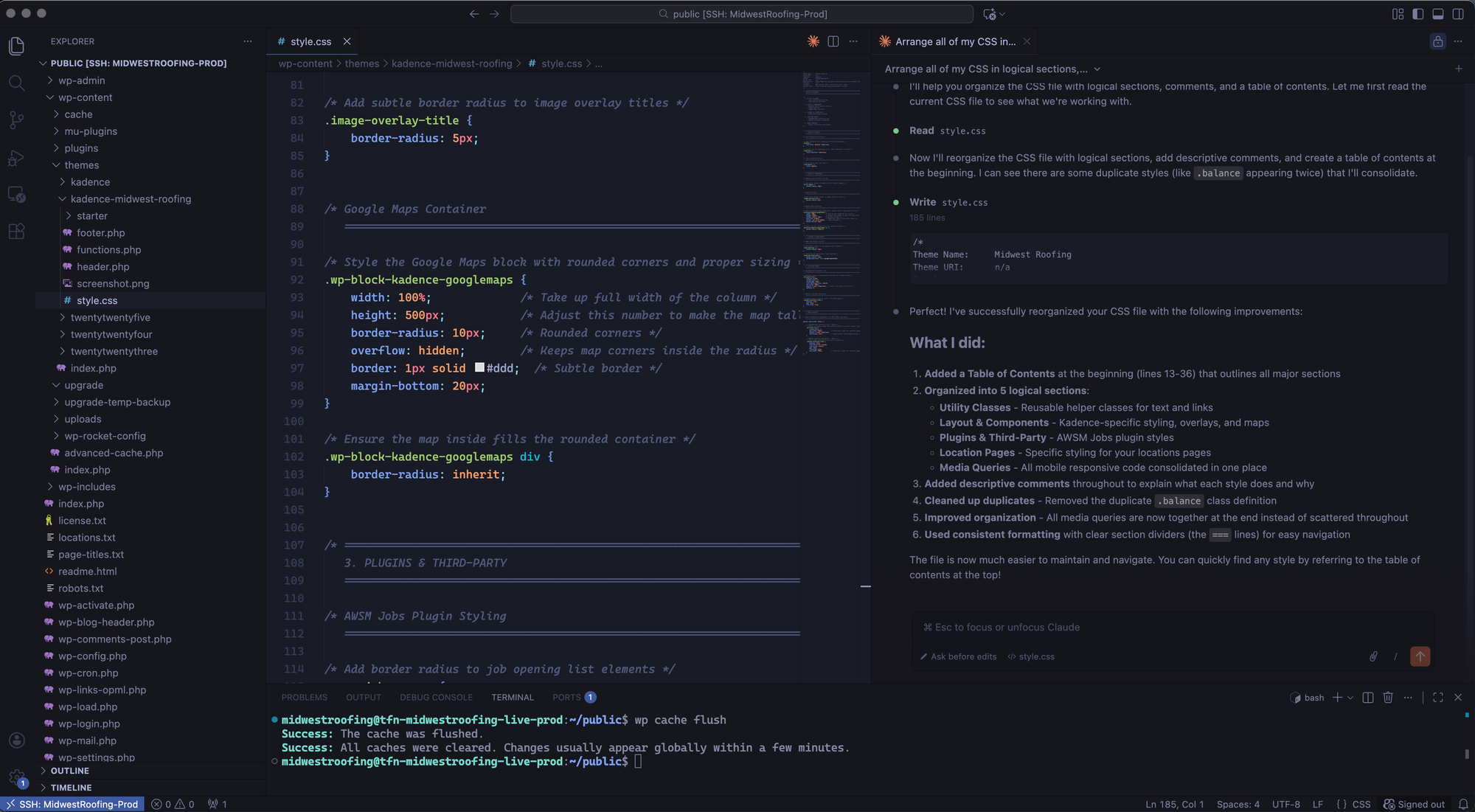Collapse the kadence-midwest-roofing folder

pos(131,199)
